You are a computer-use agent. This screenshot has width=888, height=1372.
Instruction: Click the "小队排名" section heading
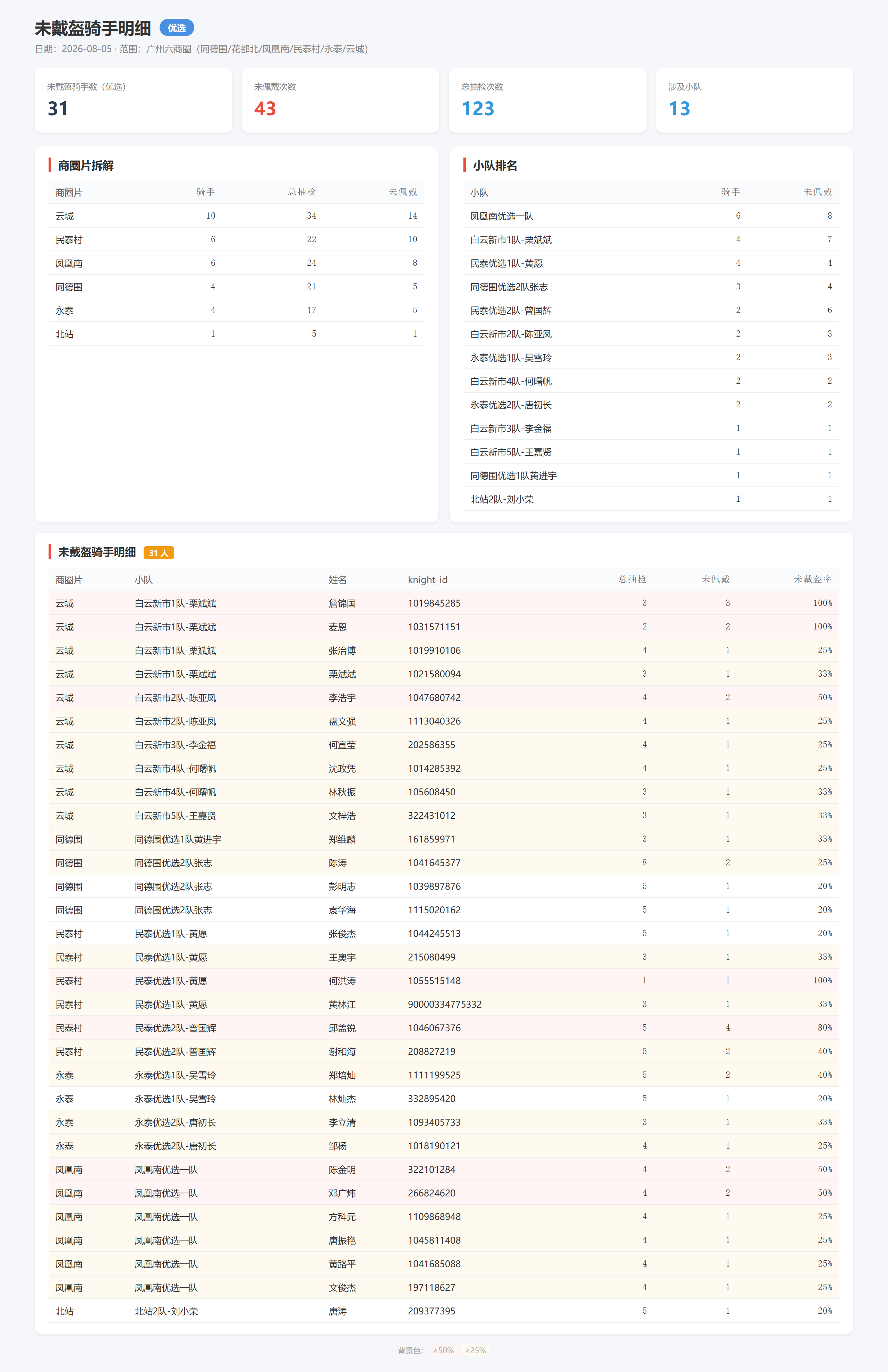coord(495,166)
